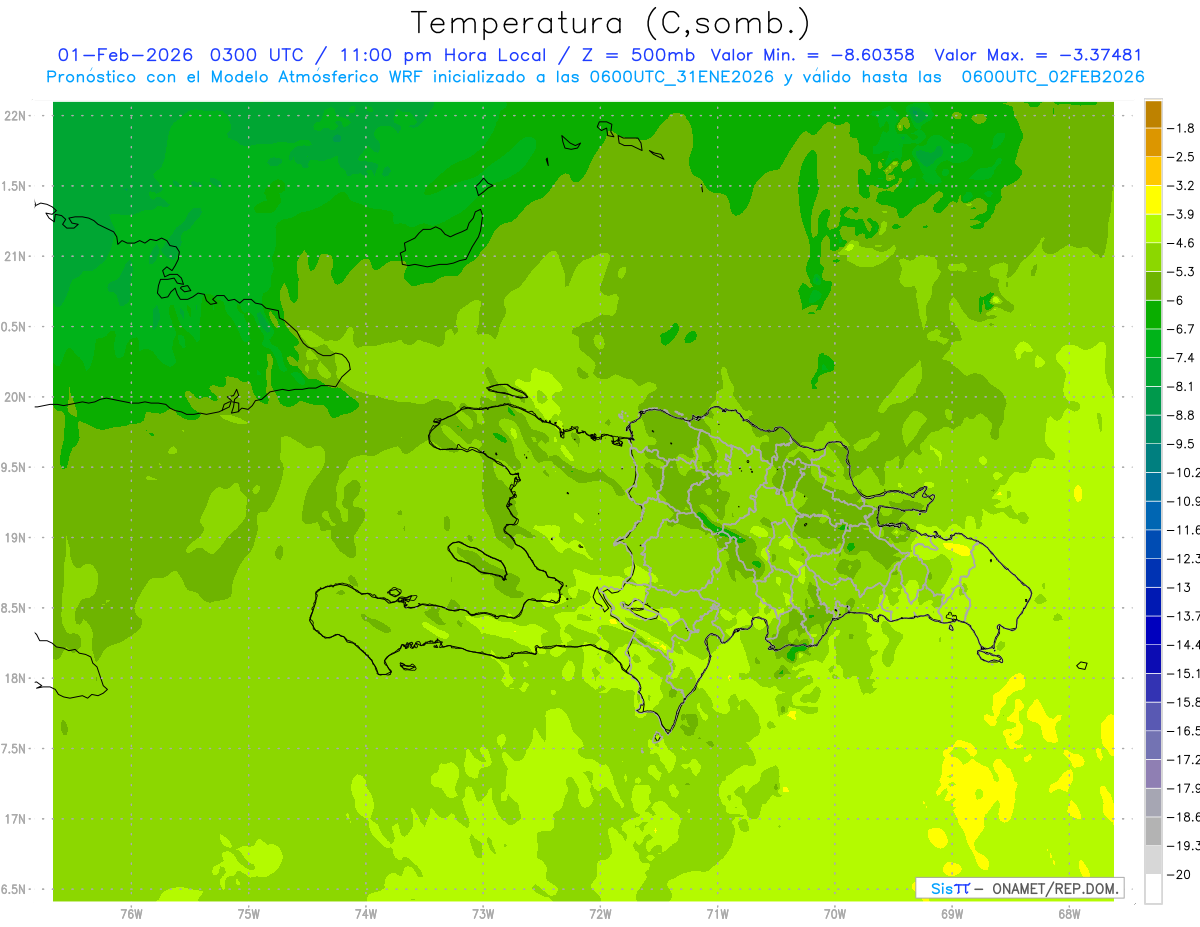Click the "-8.8" colorbar value

click(x=1181, y=415)
